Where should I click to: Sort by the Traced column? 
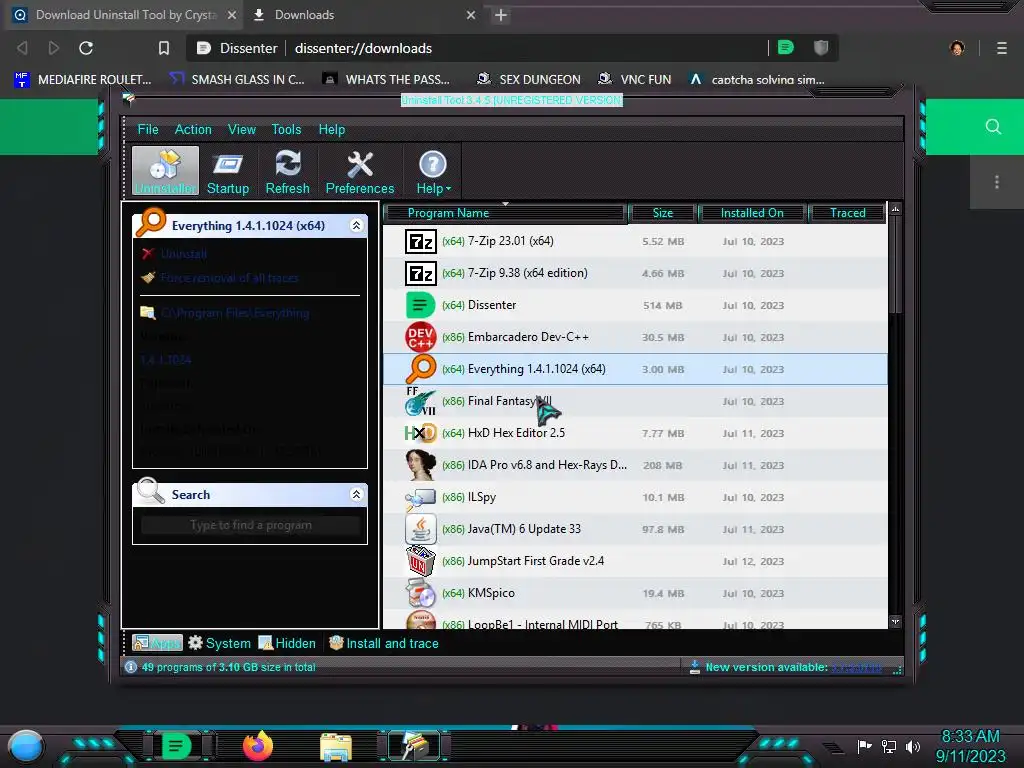pos(847,213)
